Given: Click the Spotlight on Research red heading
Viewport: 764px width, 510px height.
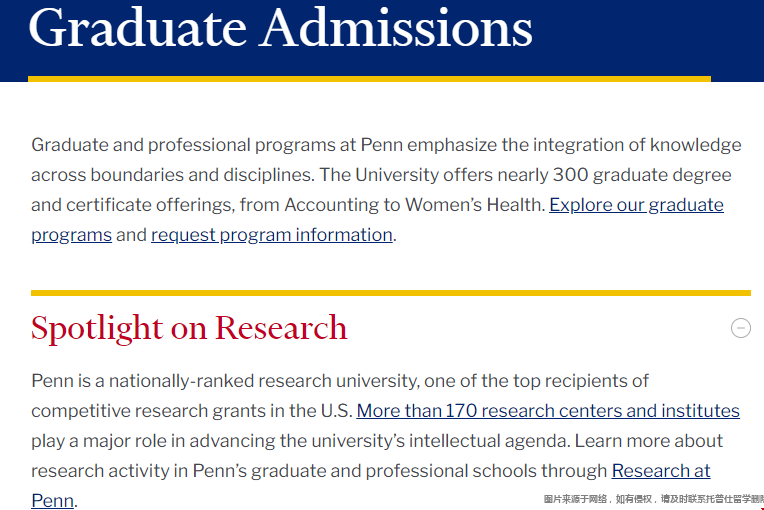Looking at the screenshot, I should 189,328.
